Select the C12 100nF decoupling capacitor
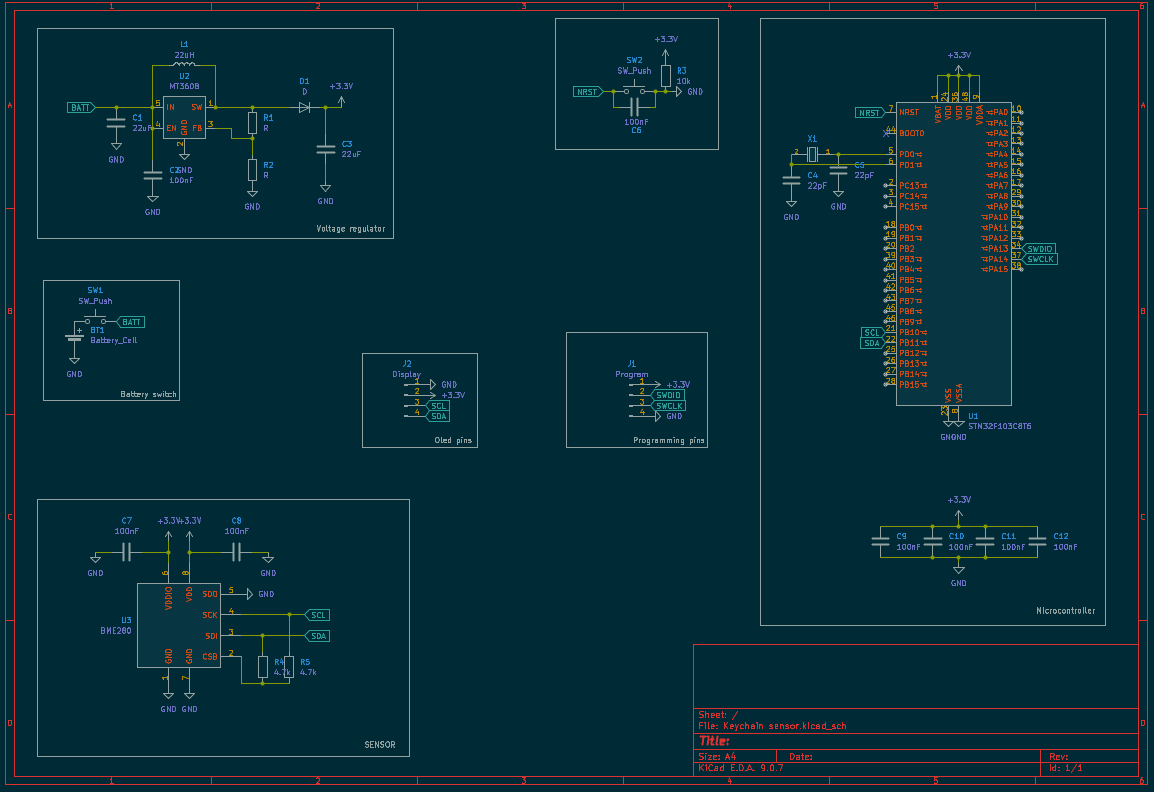Screen dimensions: 1154x792 1037,541
